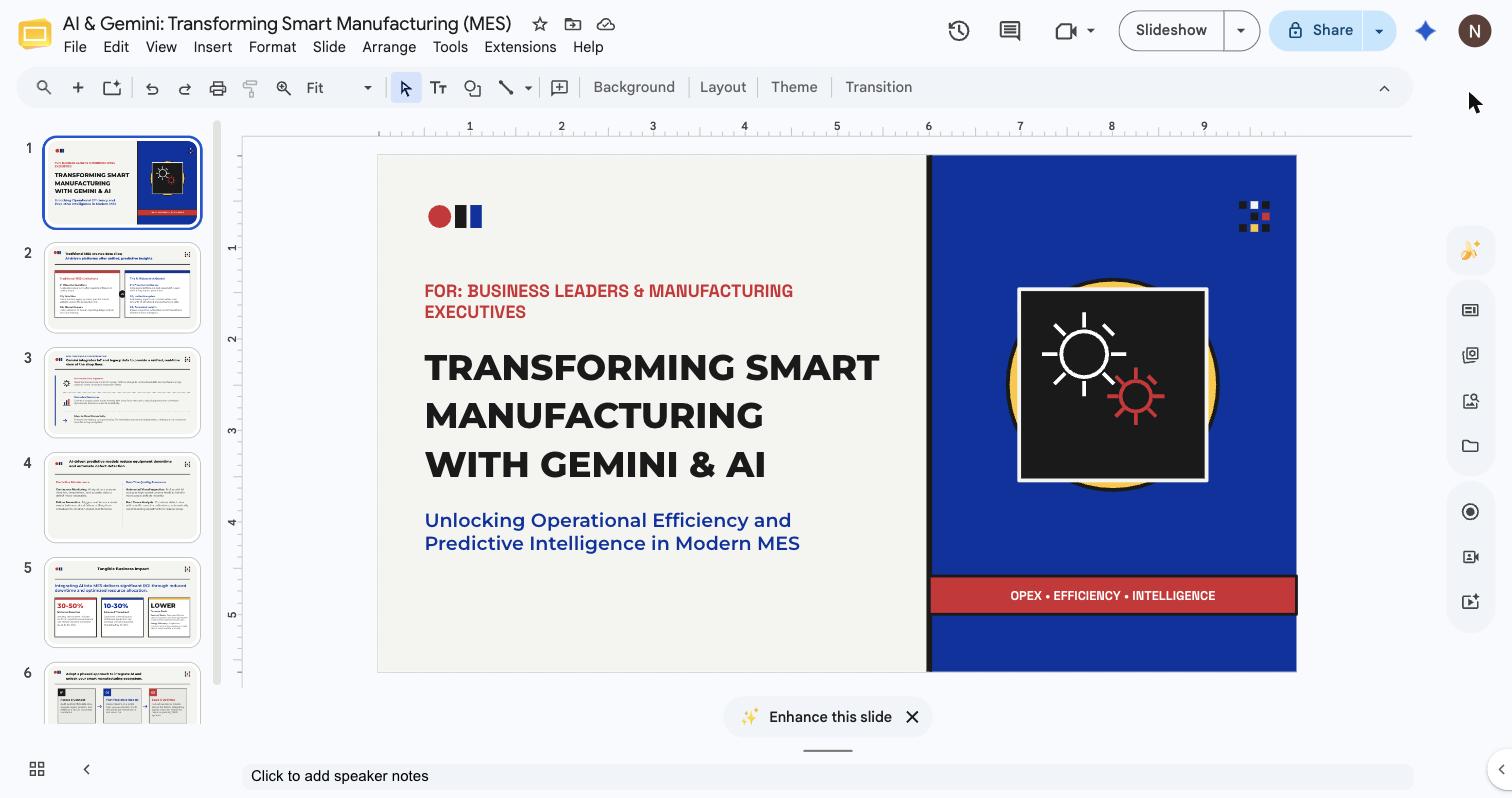Open the Google Slides home icon
Viewport: 1512px width, 798px height.
(x=35, y=34)
